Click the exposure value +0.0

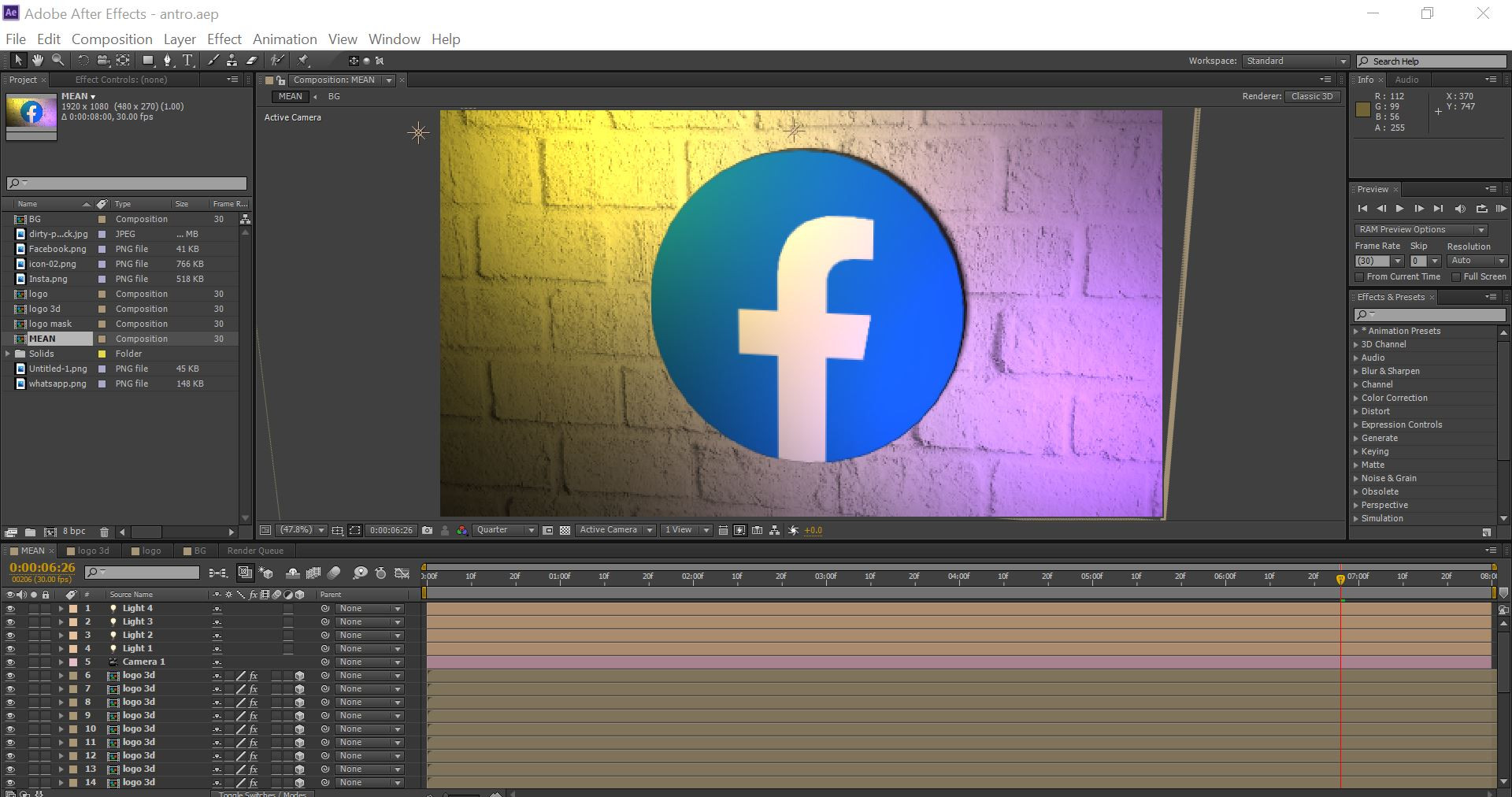pos(813,531)
